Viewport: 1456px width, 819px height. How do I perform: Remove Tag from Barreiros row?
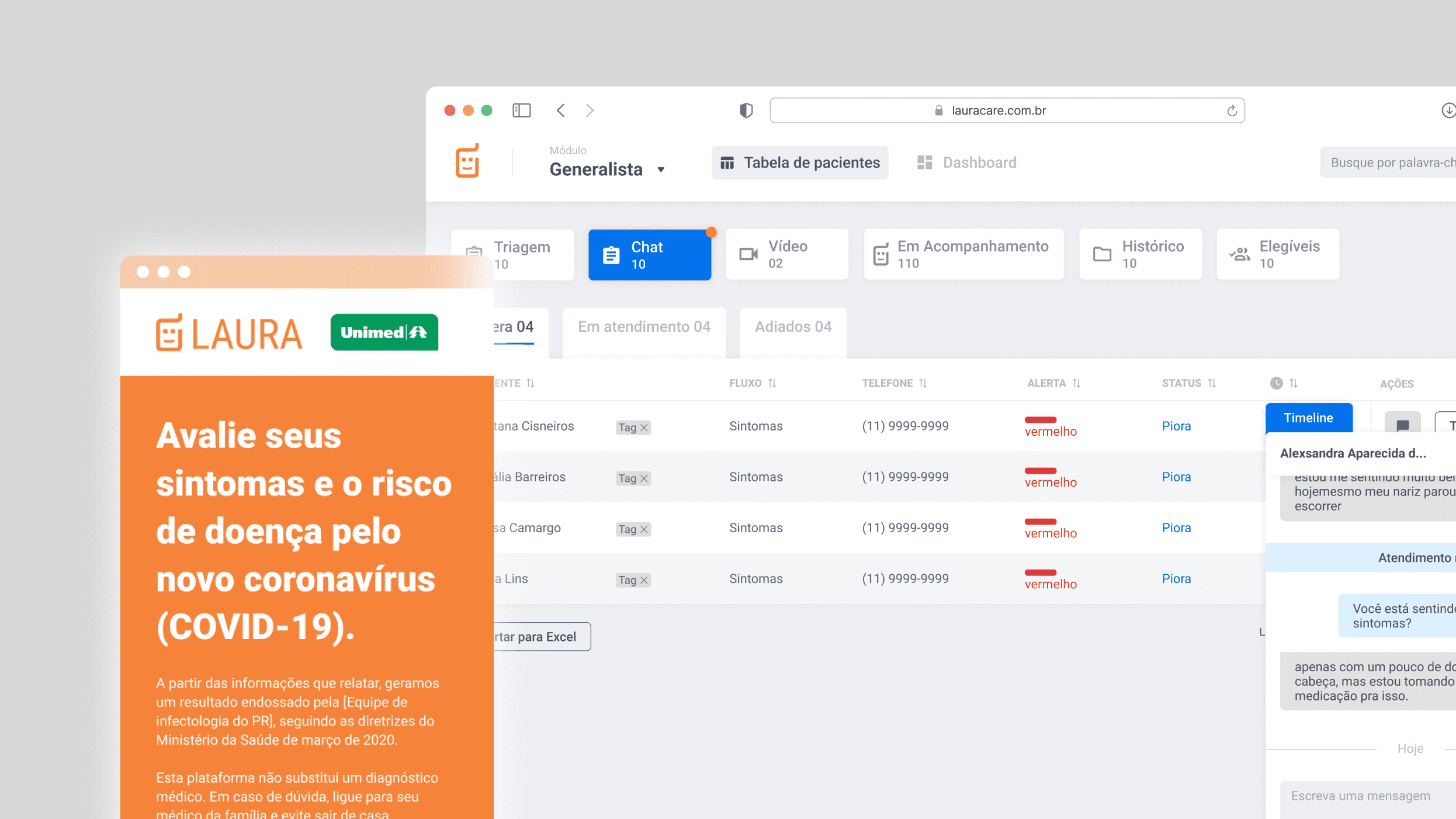point(644,478)
